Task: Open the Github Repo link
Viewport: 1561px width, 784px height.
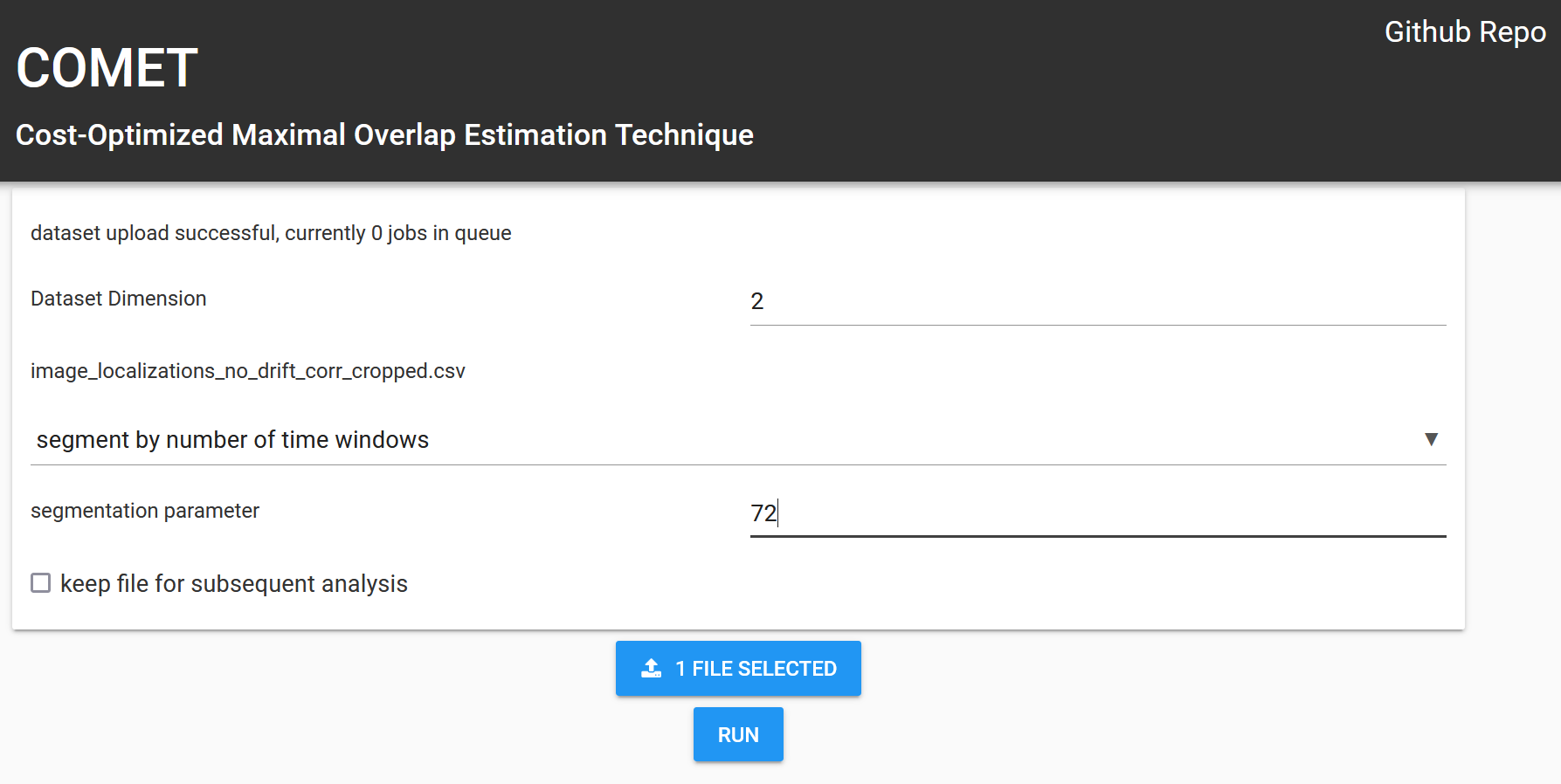Action: pos(1465,32)
